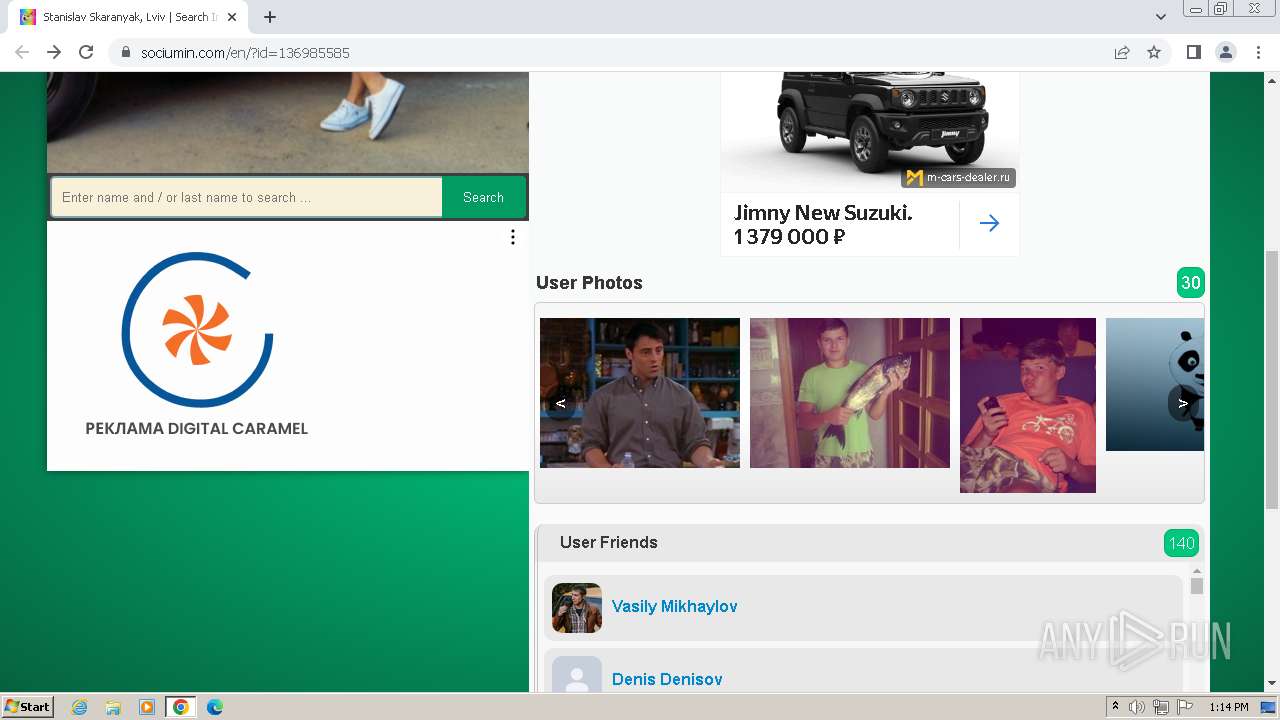
Task: Click the page vertical scrollbar thumb
Action: click(x=1272, y=380)
